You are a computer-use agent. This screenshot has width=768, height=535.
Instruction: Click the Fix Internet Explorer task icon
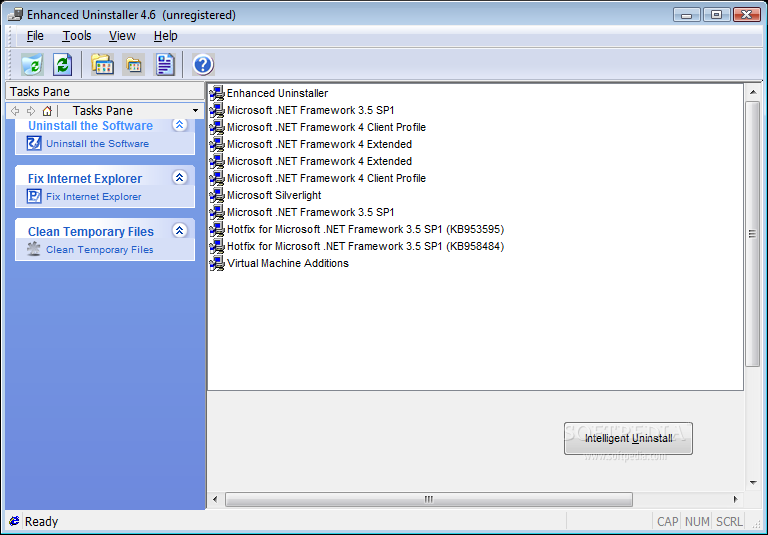34,196
